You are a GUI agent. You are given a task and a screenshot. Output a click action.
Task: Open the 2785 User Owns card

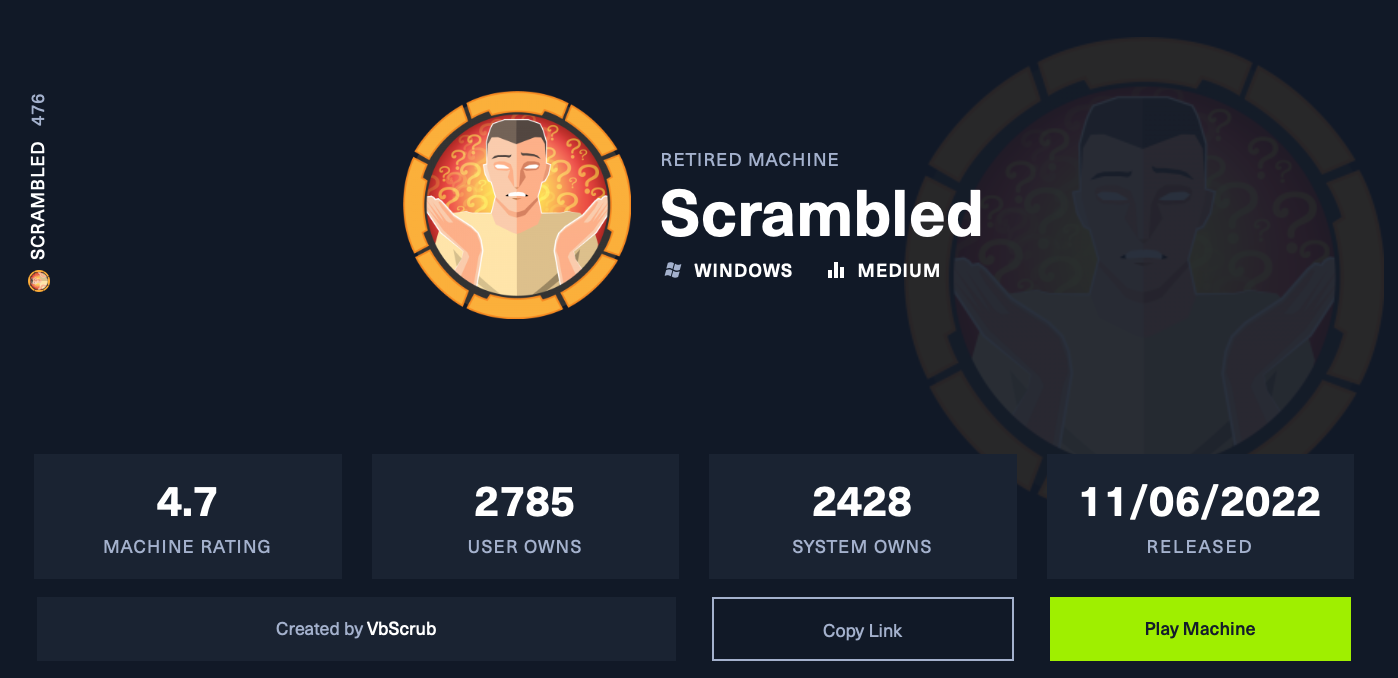pyautogui.click(x=525, y=517)
